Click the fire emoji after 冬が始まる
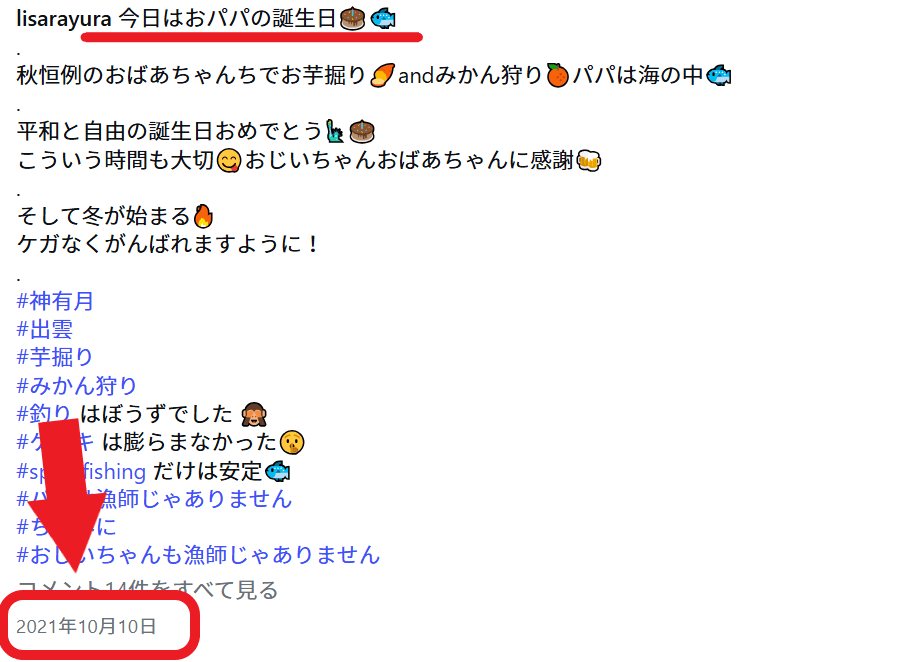The height and width of the screenshot is (662, 922). click(203, 216)
